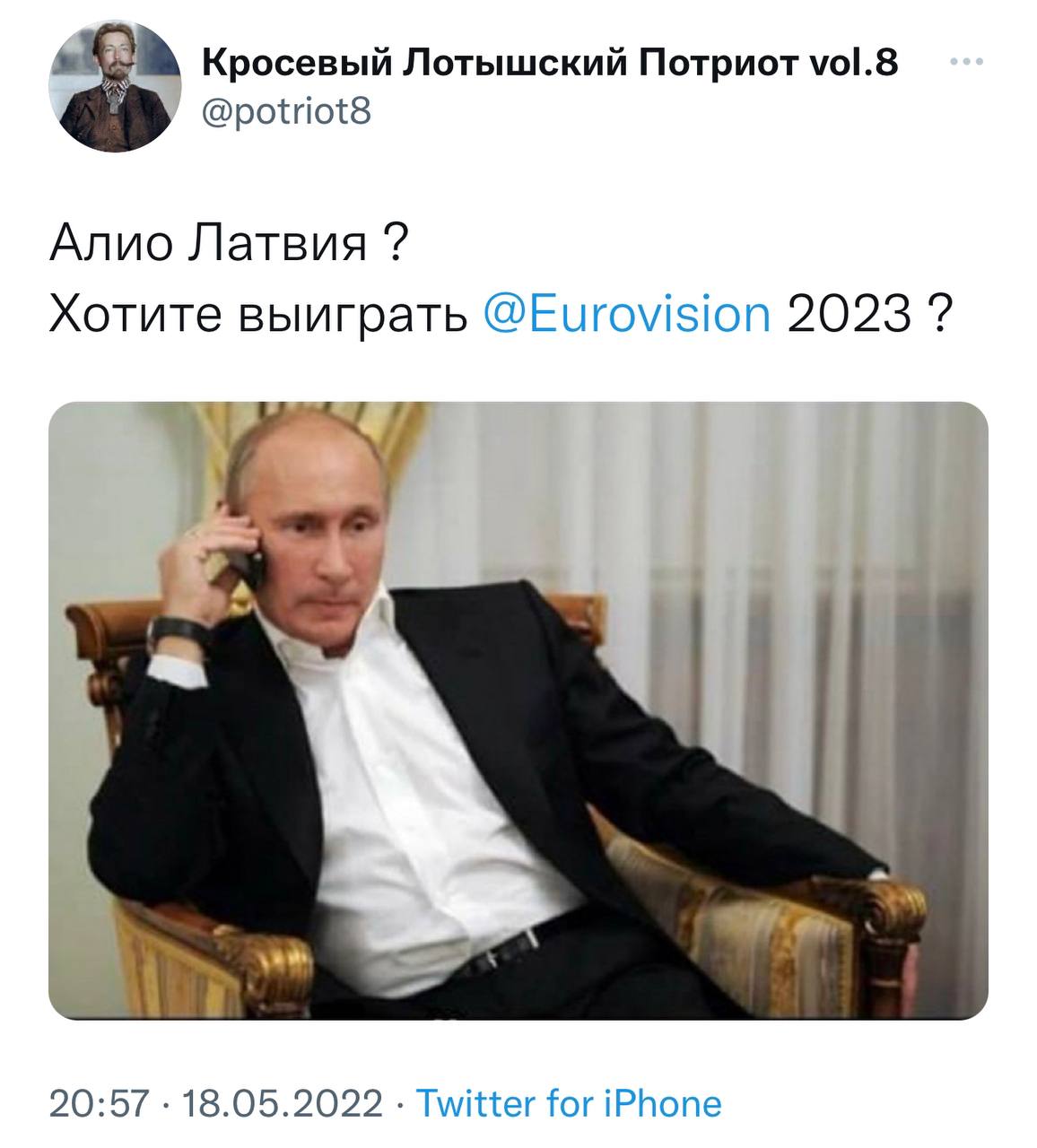
Task: Open the attached tweet photo
Action: (518, 710)
